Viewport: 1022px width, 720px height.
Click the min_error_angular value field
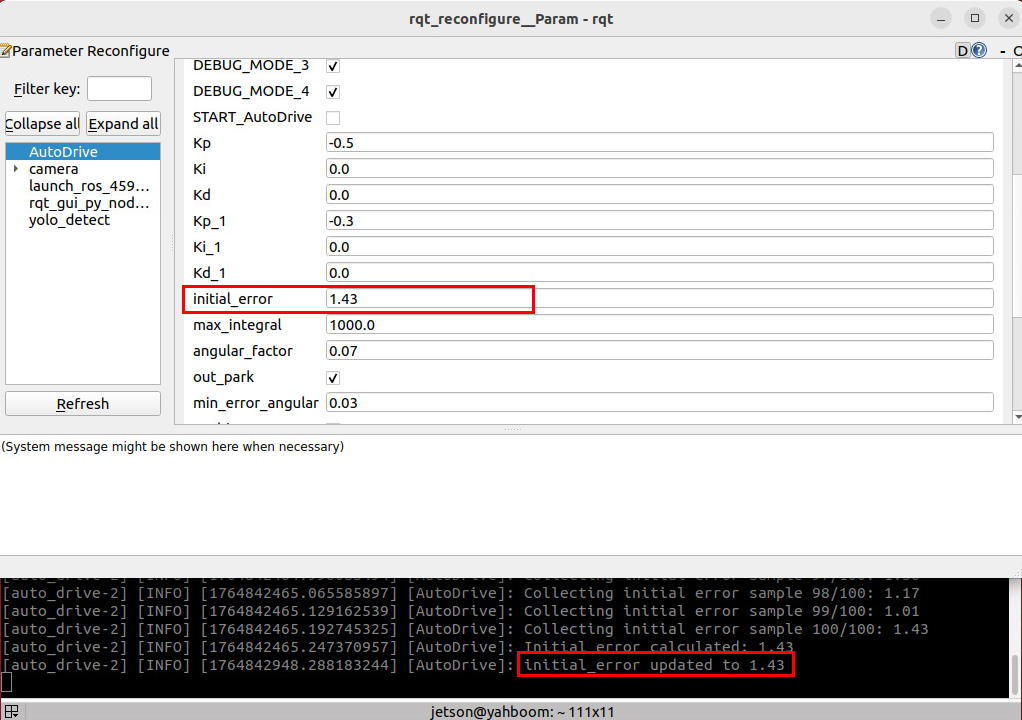(x=660, y=403)
